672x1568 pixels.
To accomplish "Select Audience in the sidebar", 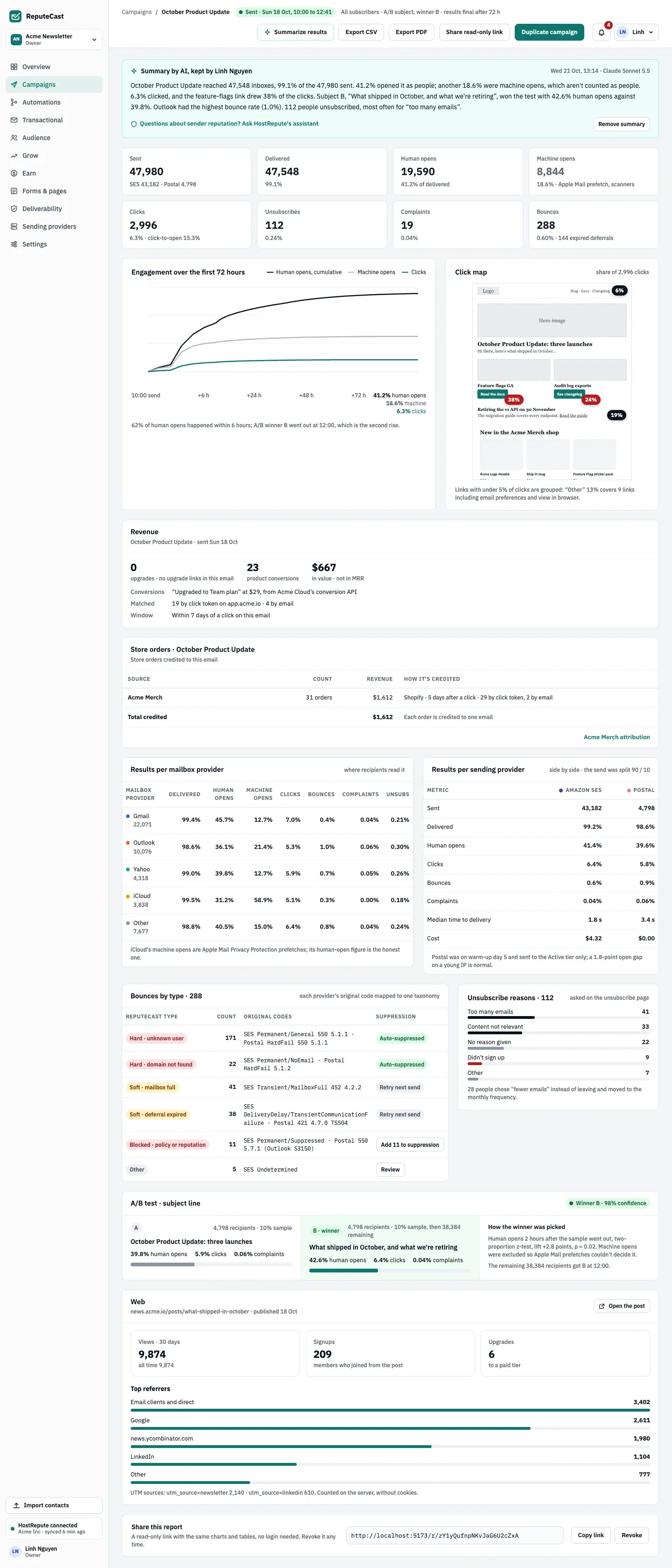I will [54, 138].
